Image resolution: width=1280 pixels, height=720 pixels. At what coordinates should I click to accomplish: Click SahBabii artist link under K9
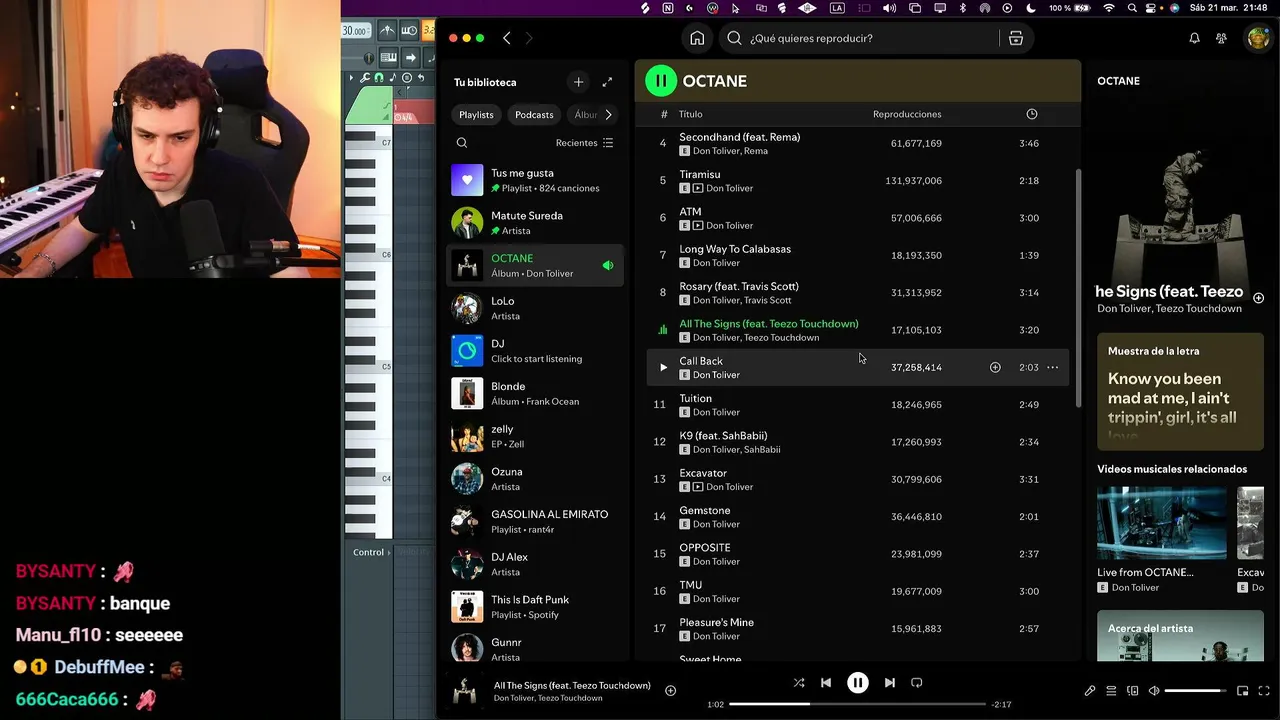(762, 450)
